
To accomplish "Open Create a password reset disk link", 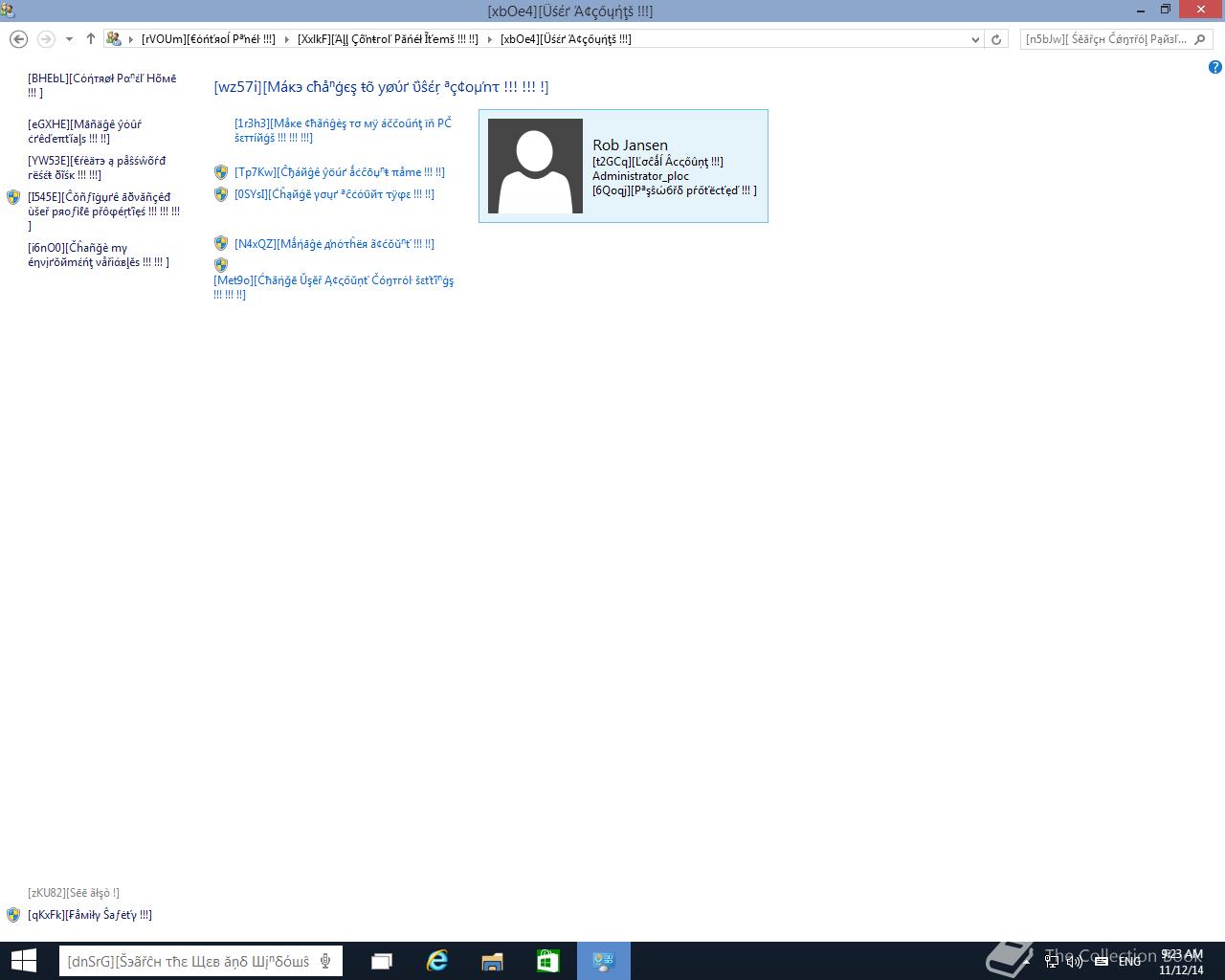I will 97,167.
